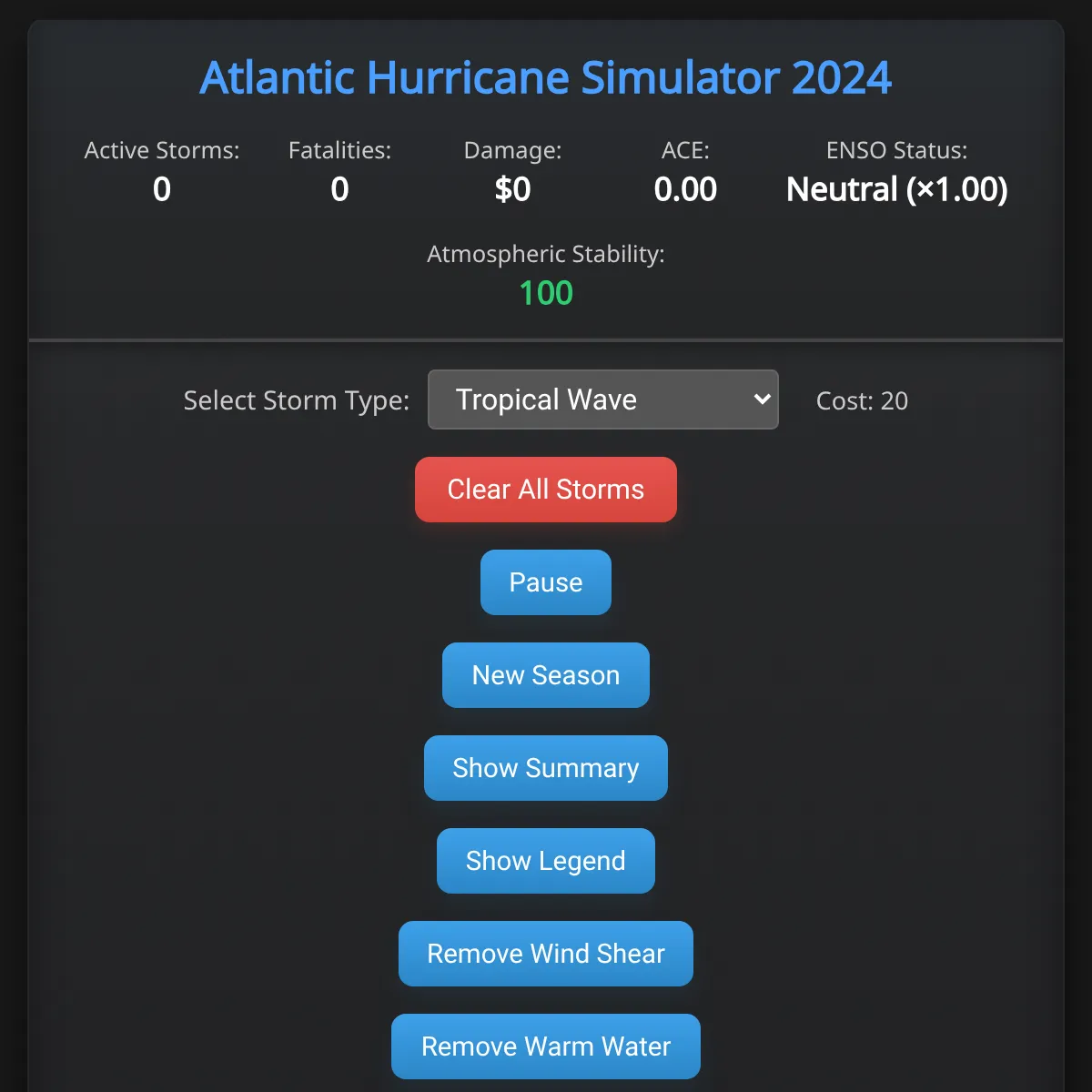Screen dimensions: 1092x1092
Task: Click the Active Storms label text
Action: coord(162,150)
